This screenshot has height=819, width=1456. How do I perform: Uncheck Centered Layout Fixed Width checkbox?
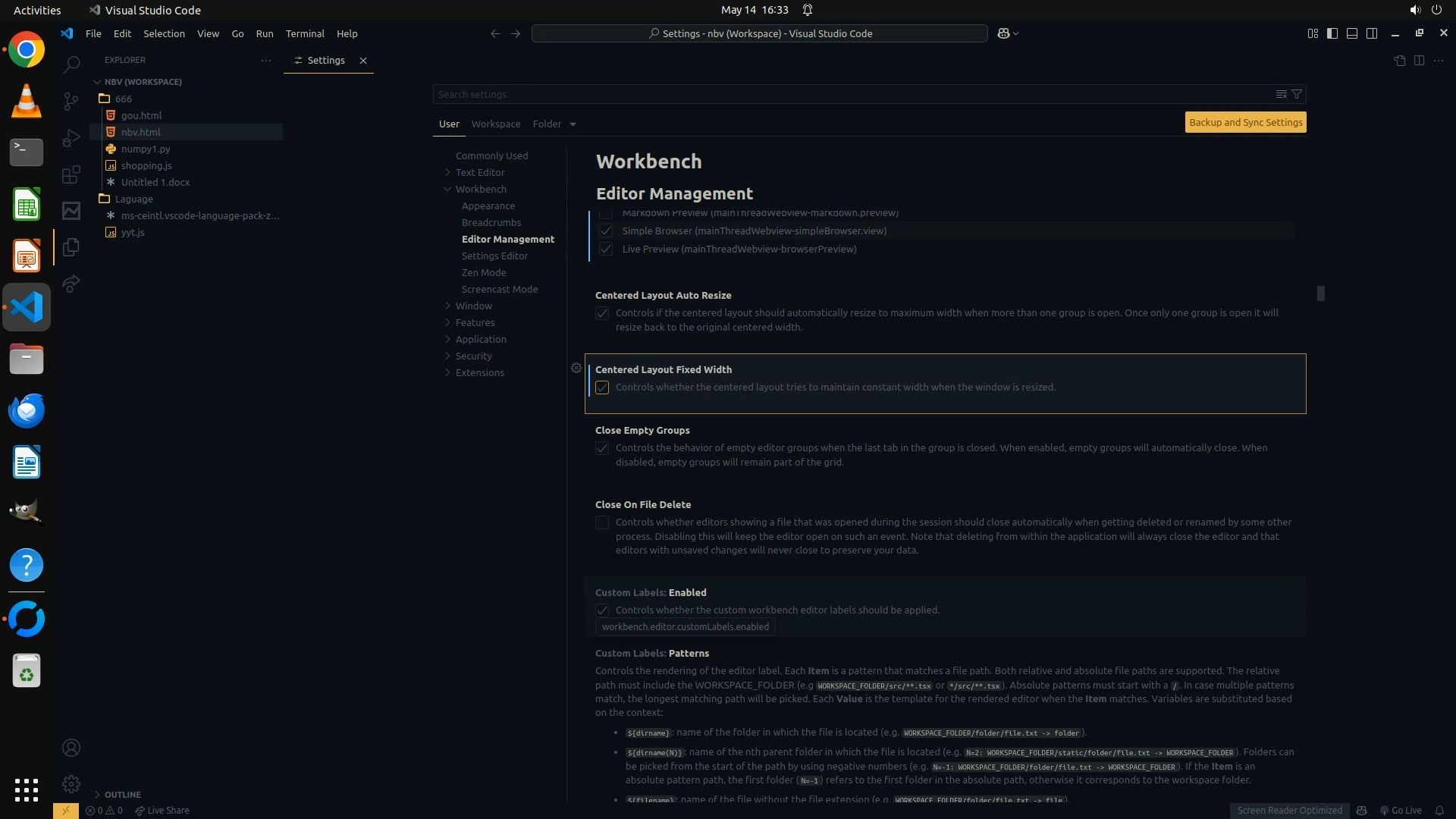click(x=602, y=388)
